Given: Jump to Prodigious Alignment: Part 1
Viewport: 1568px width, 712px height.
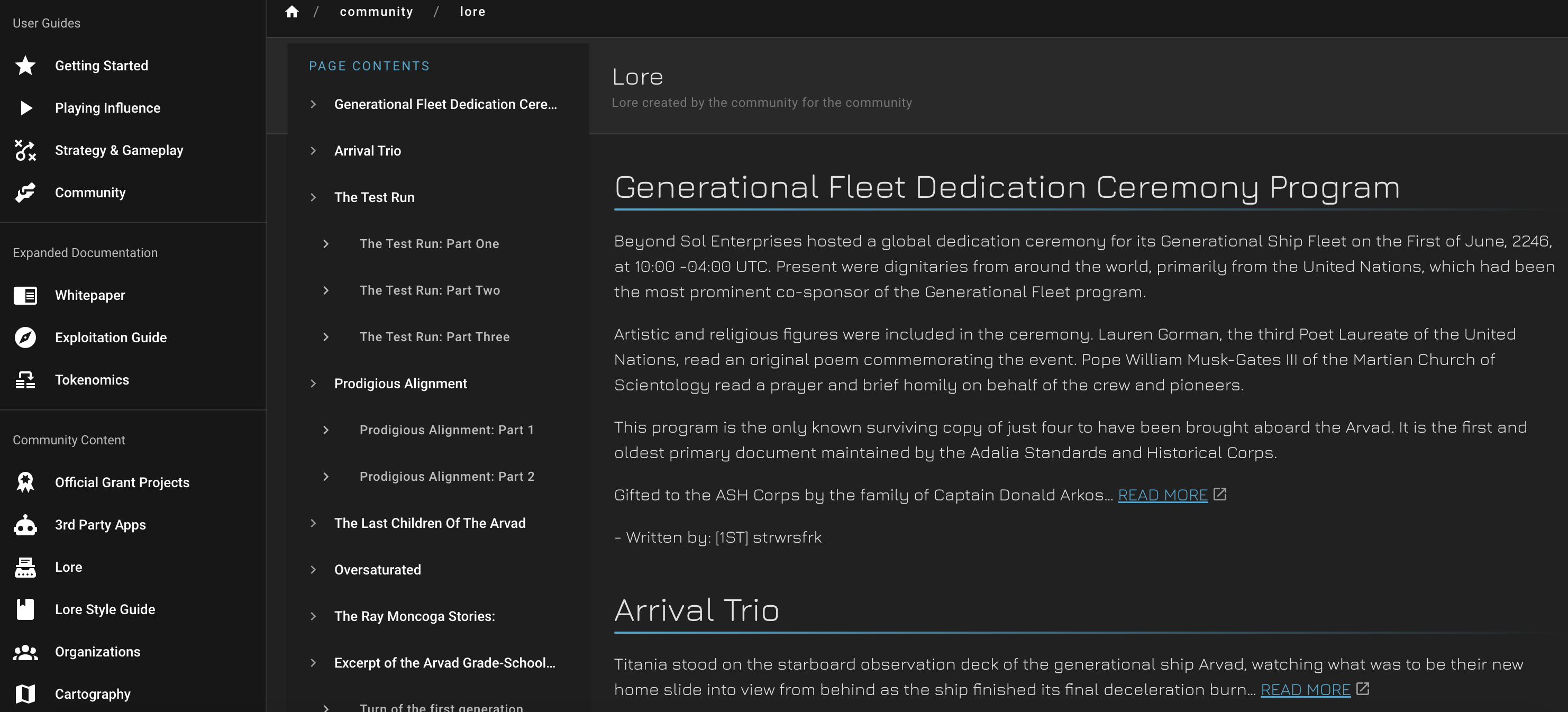Looking at the screenshot, I should point(447,430).
